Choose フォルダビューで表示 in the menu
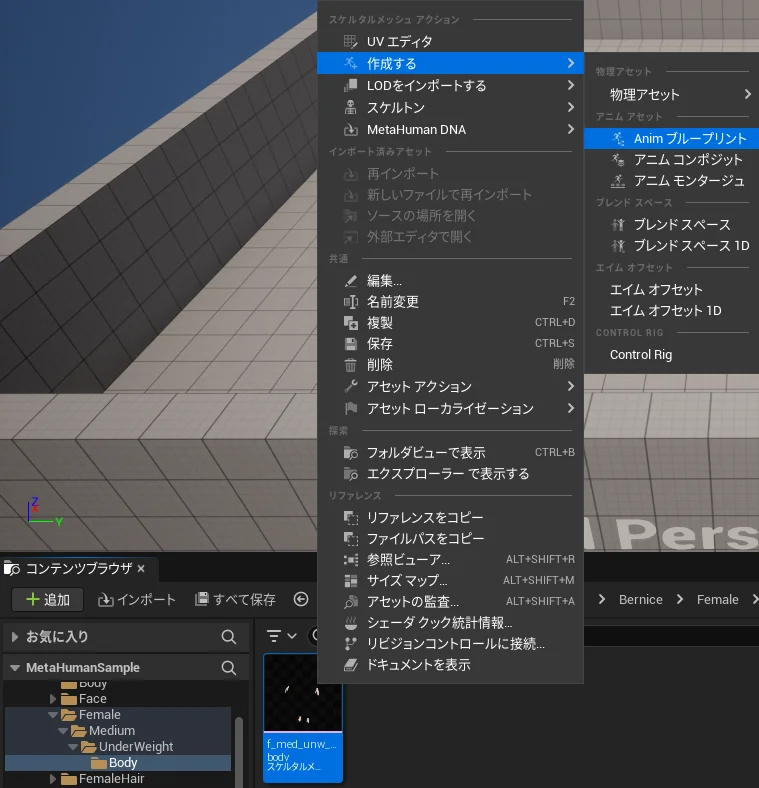Viewport: 759px width, 788px height. coord(450,453)
